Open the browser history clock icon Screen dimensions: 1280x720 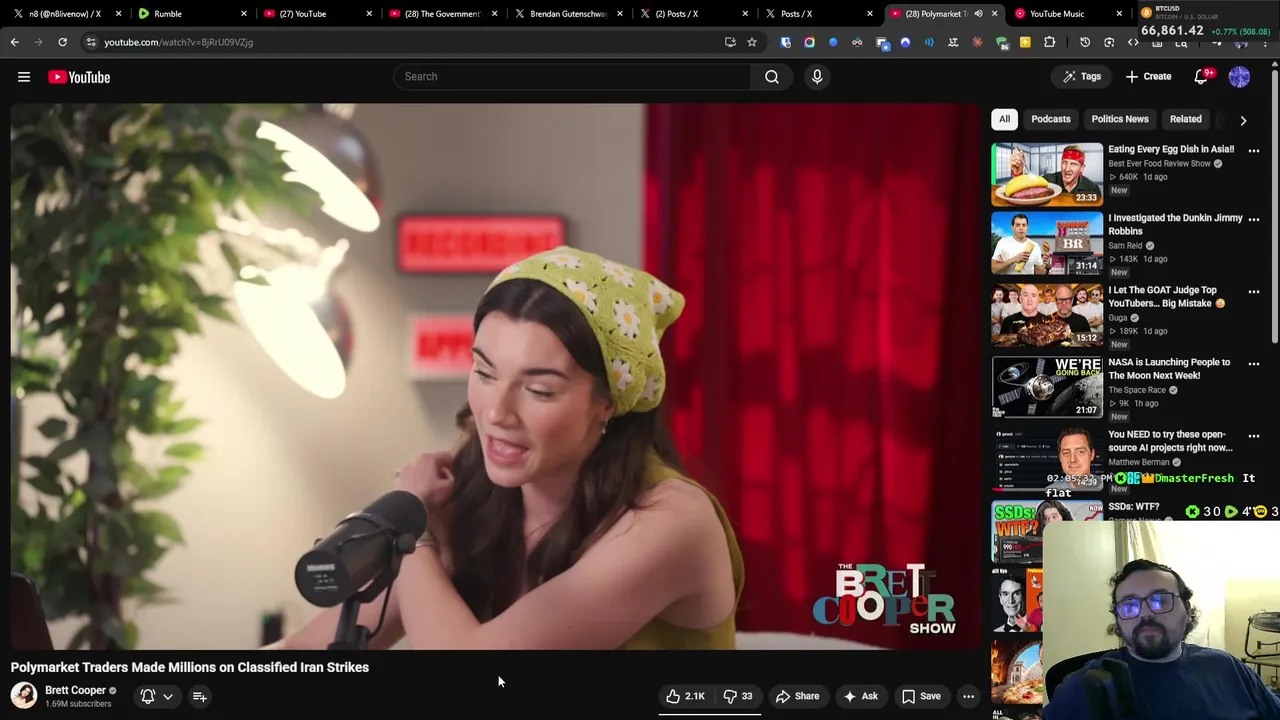pos(1085,42)
